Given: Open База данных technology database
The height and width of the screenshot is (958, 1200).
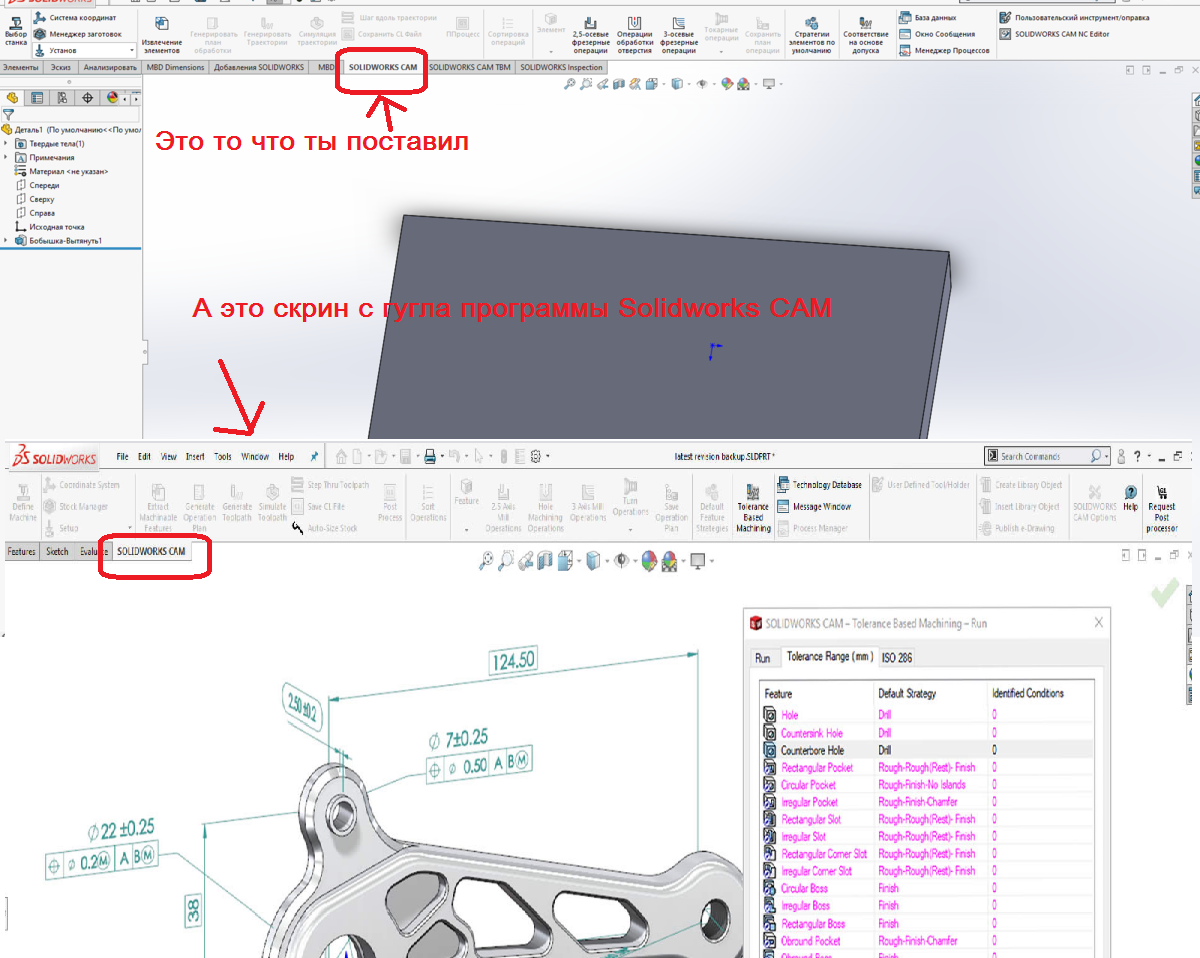Looking at the screenshot, I should tap(927, 18).
